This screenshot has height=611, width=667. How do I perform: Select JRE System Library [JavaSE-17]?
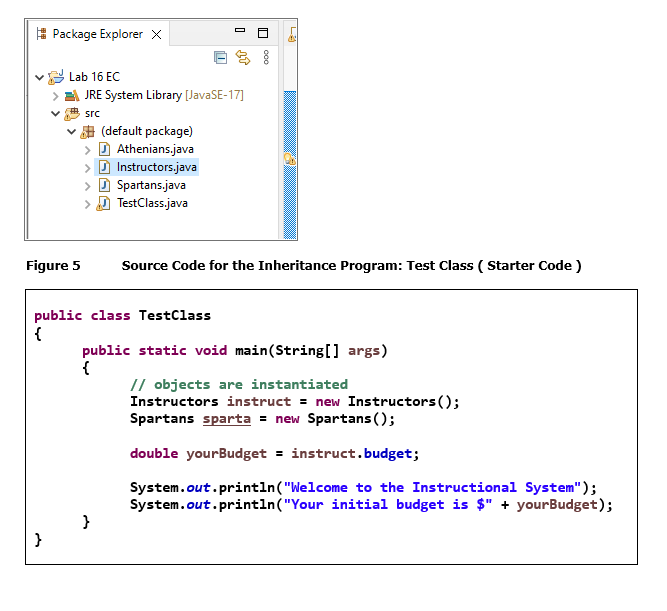click(x=164, y=95)
